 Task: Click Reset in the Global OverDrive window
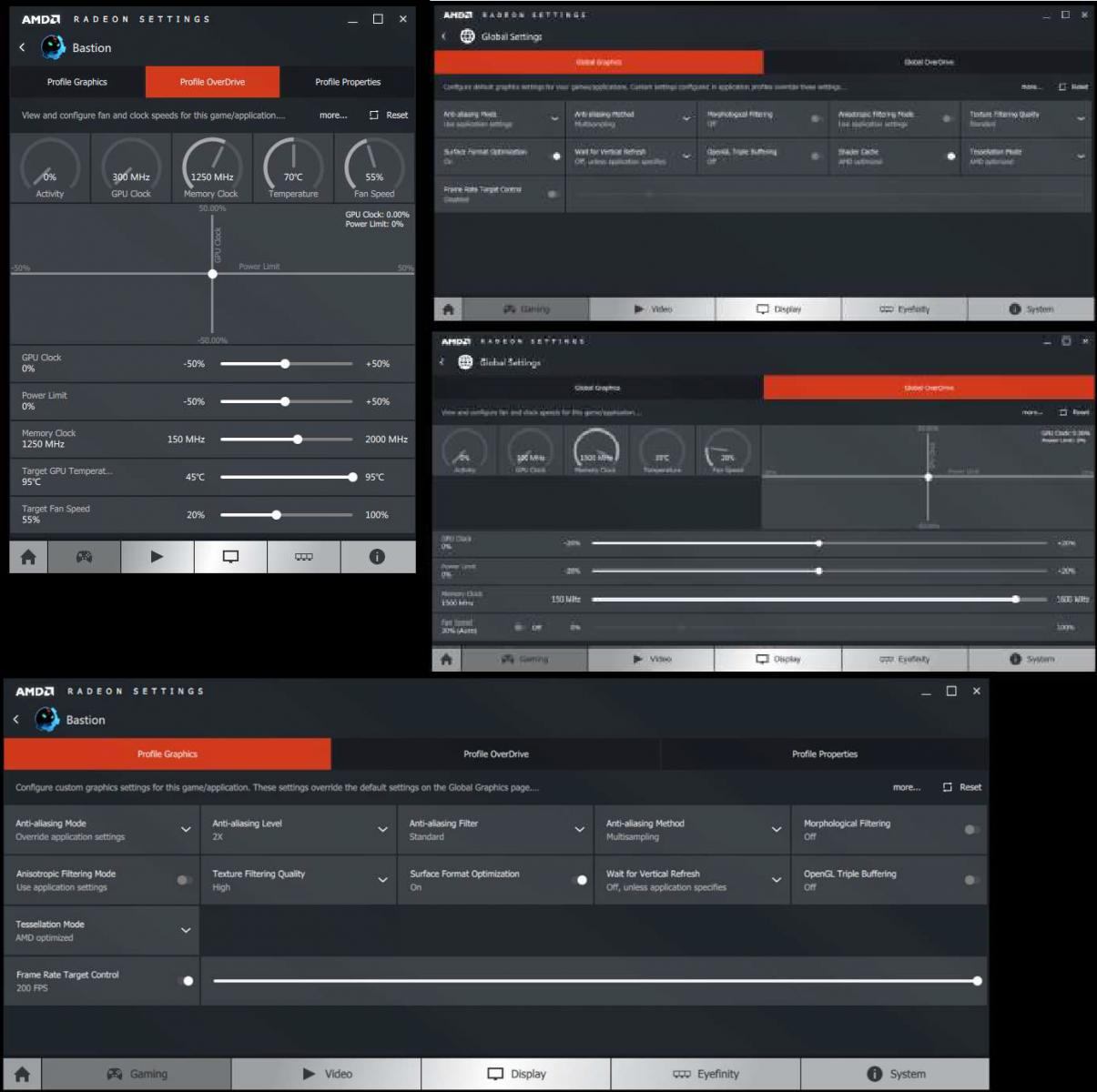click(x=1074, y=412)
